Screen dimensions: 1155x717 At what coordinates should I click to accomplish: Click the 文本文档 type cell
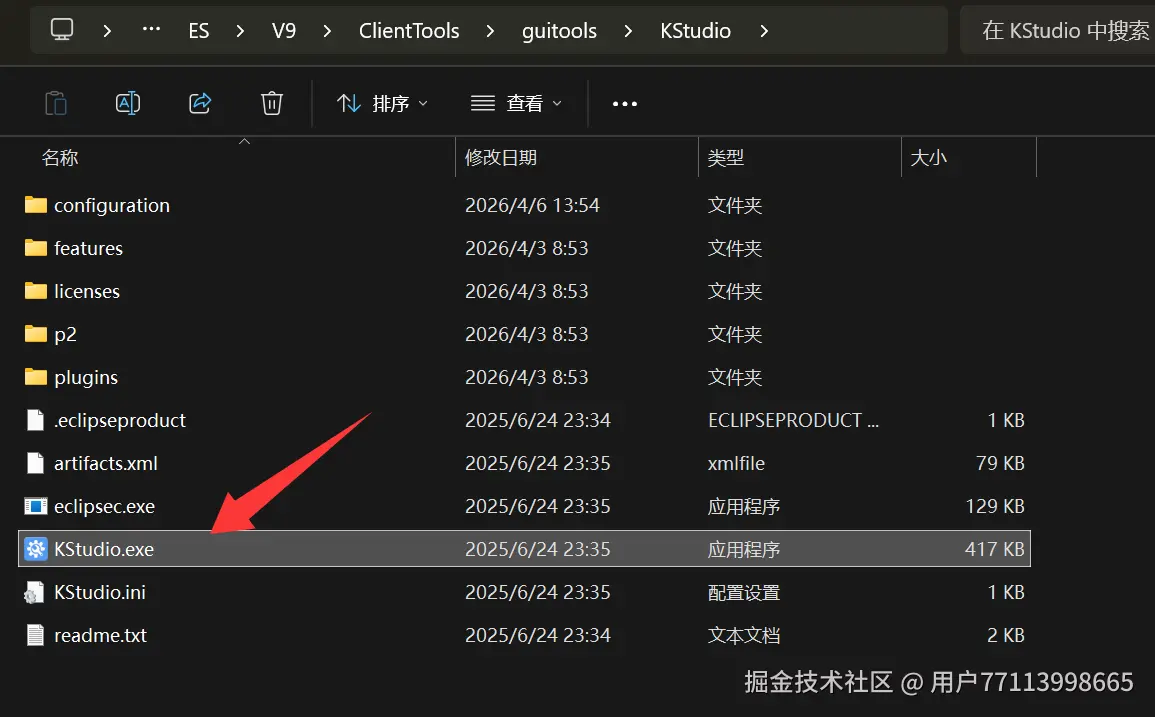click(x=744, y=635)
